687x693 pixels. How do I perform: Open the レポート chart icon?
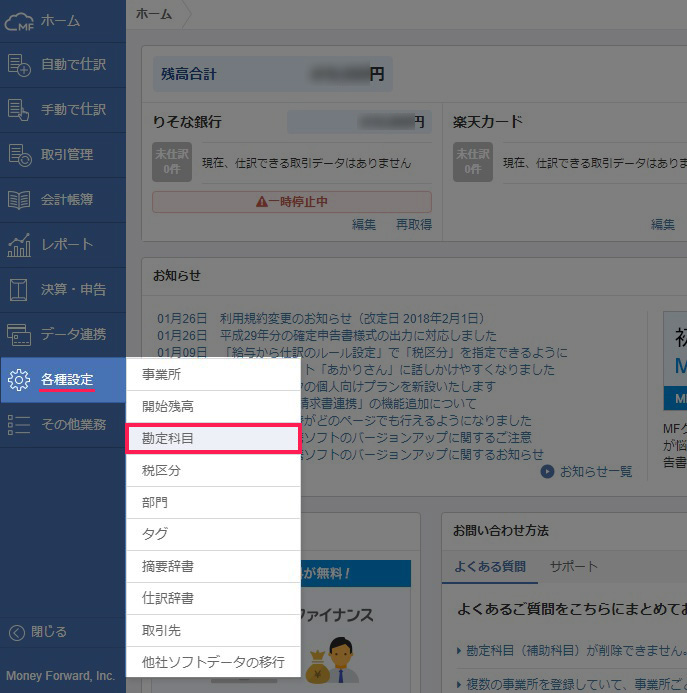click(20, 244)
